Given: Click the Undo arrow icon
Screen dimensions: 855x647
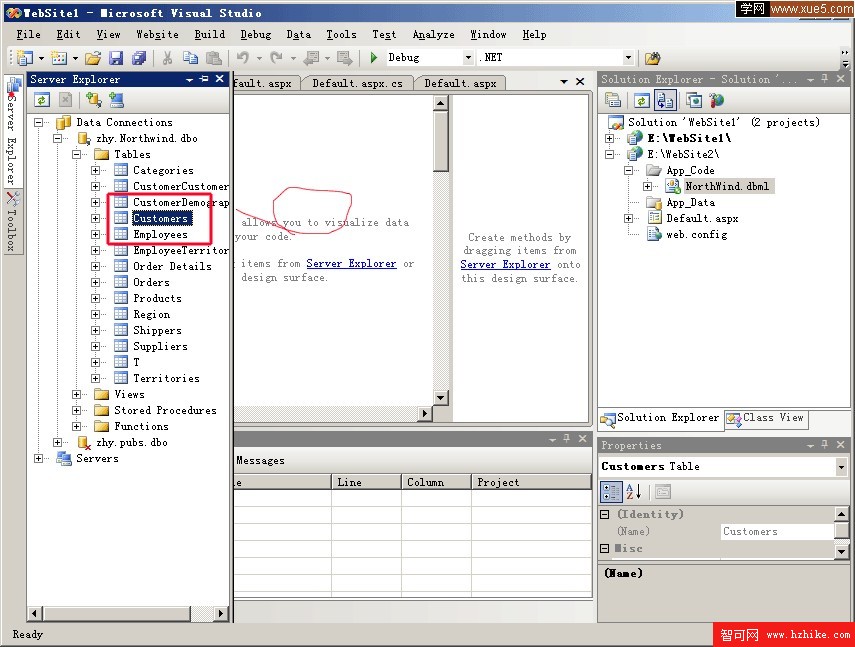Looking at the screenshot, I should point(243,57).
